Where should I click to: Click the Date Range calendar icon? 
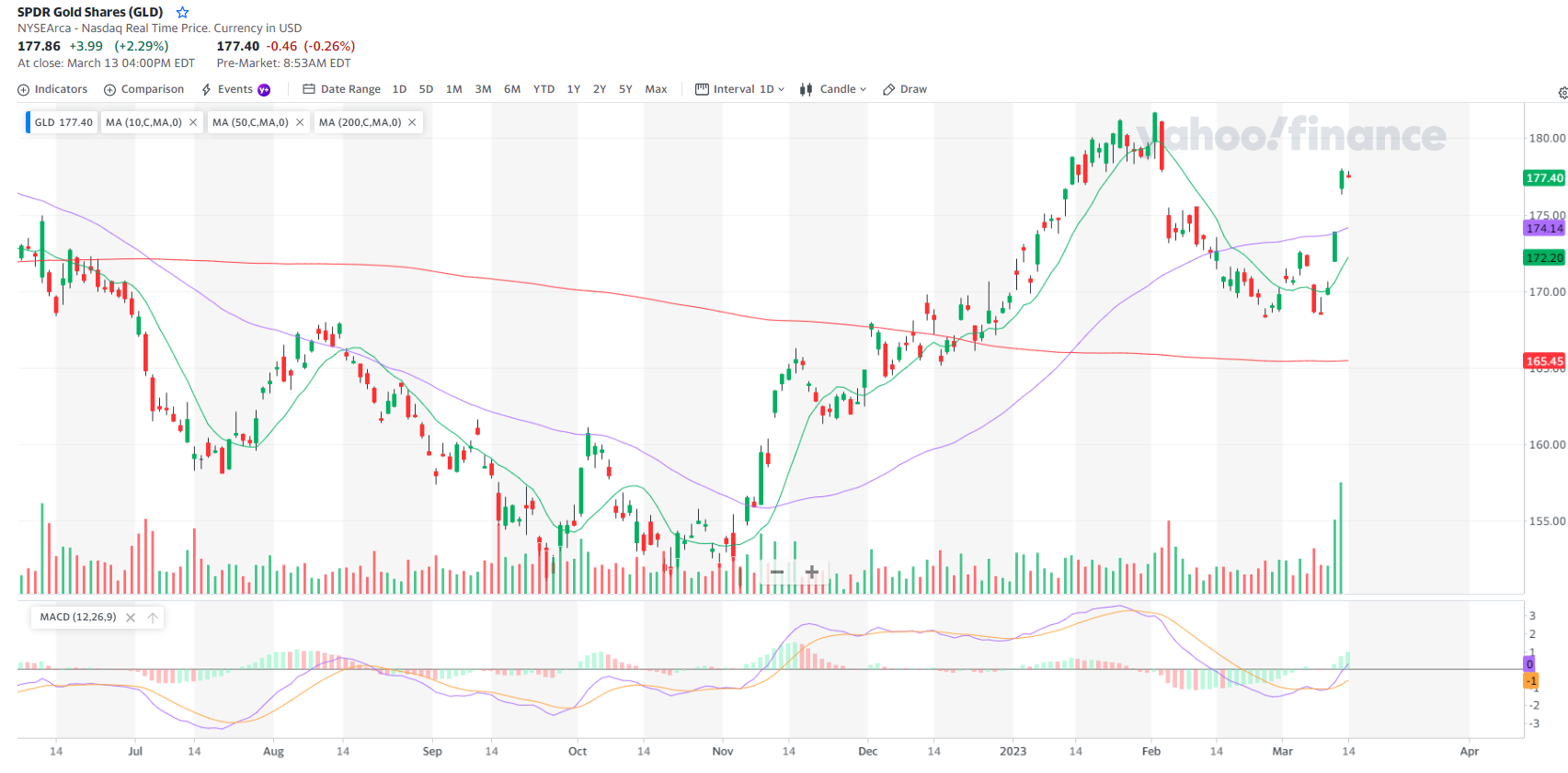pyautogui.click(x=309, y=89)
